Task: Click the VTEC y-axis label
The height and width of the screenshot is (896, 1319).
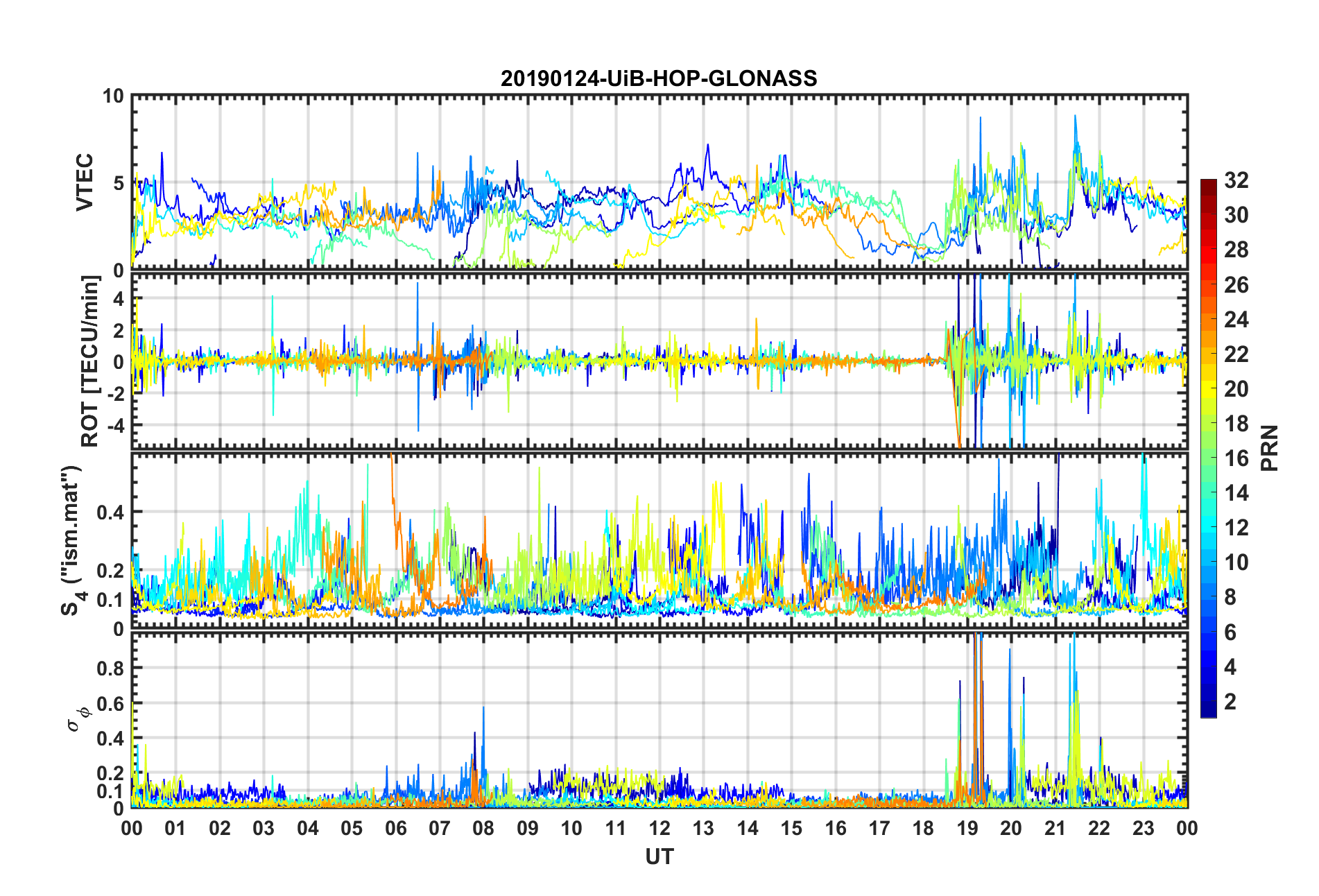Action: (x=85, y=183)
